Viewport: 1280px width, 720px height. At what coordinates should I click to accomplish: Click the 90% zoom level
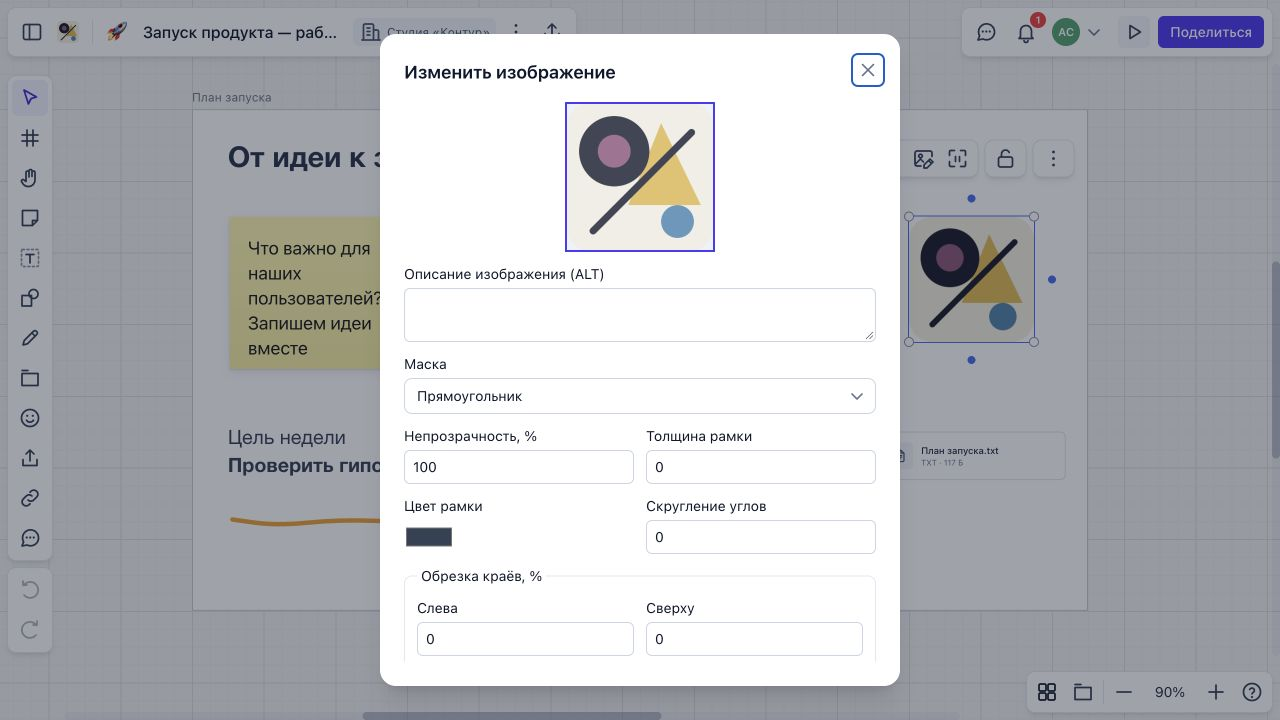click(x=1170, y=692)
